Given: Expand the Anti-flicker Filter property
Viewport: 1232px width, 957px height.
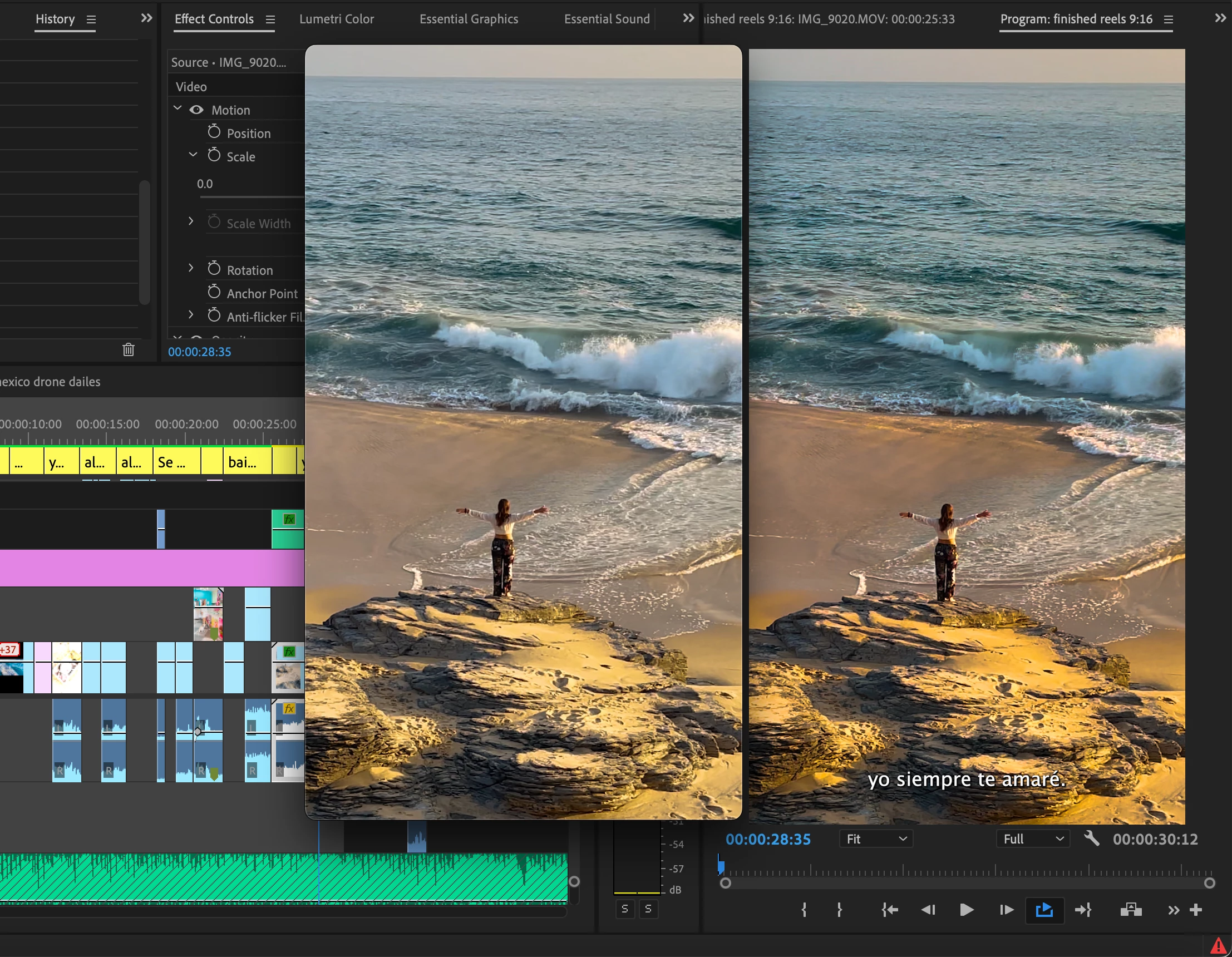Looking at the screenshot, I should [x=191, y=315].
